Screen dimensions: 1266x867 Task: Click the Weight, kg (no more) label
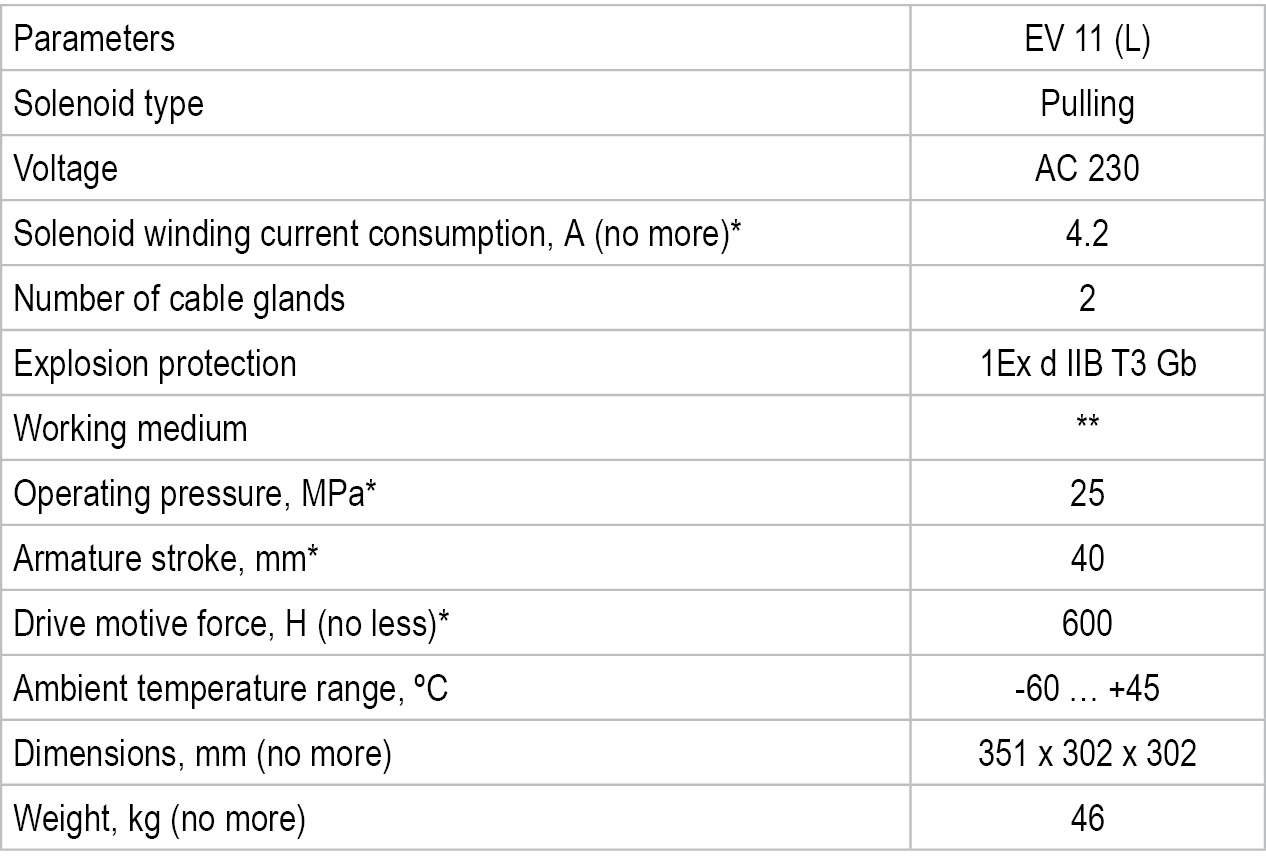click(x=159, y=819)
